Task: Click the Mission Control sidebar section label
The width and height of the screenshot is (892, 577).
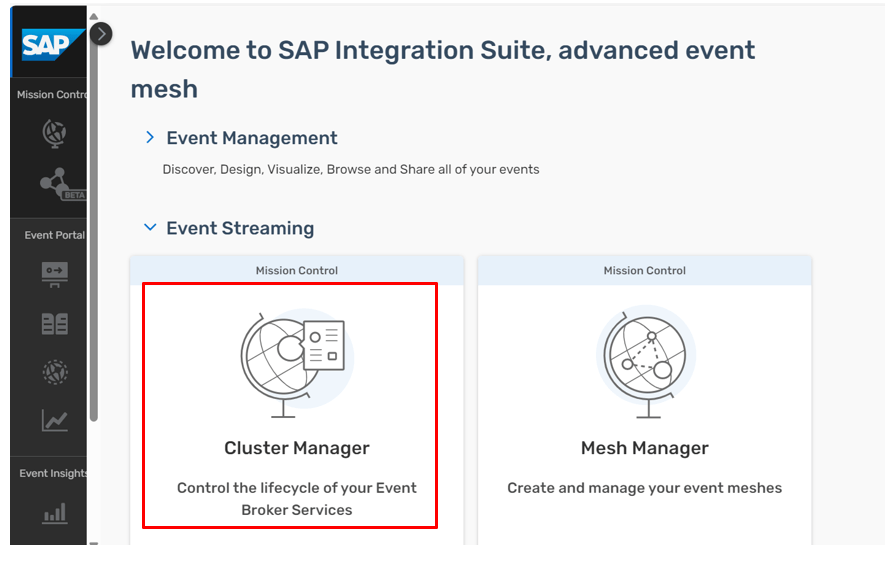Action: 52,94
